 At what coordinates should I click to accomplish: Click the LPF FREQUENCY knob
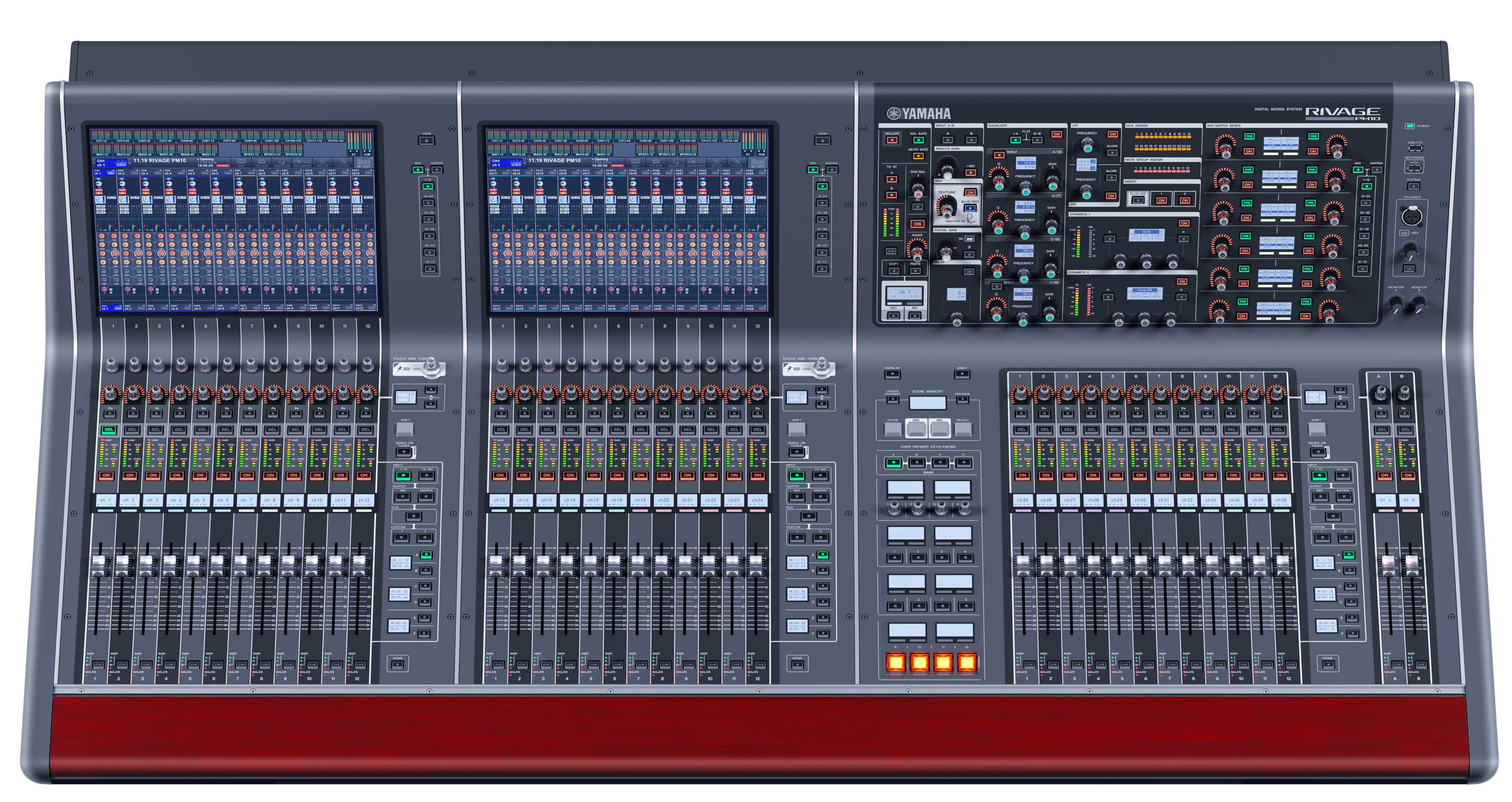tap(1088, 146)
